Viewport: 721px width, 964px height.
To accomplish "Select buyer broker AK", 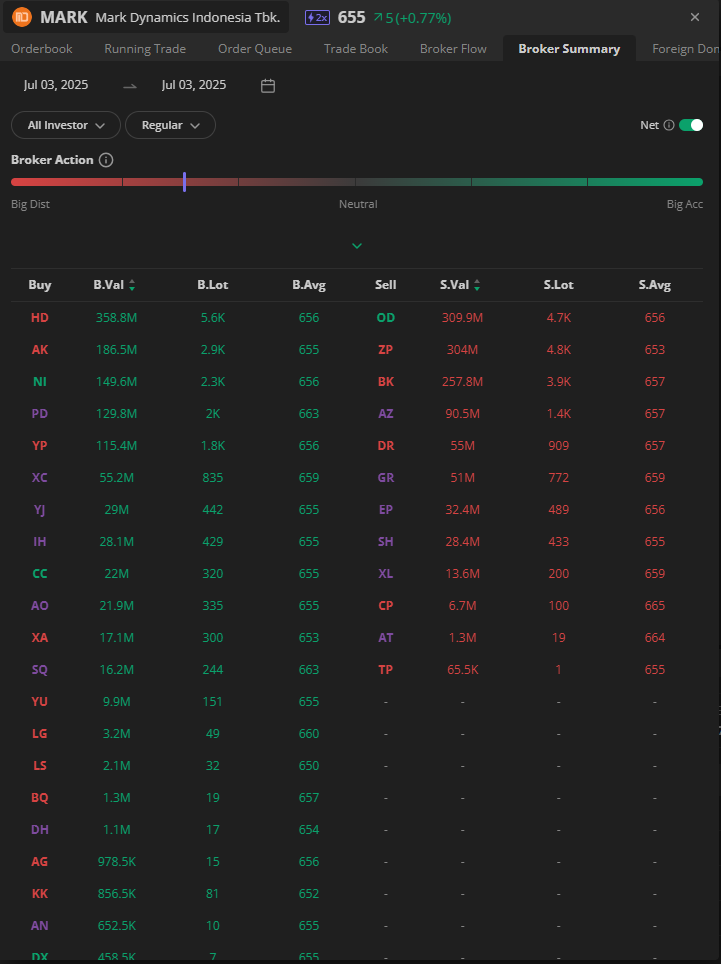I will tap(40, 350).
